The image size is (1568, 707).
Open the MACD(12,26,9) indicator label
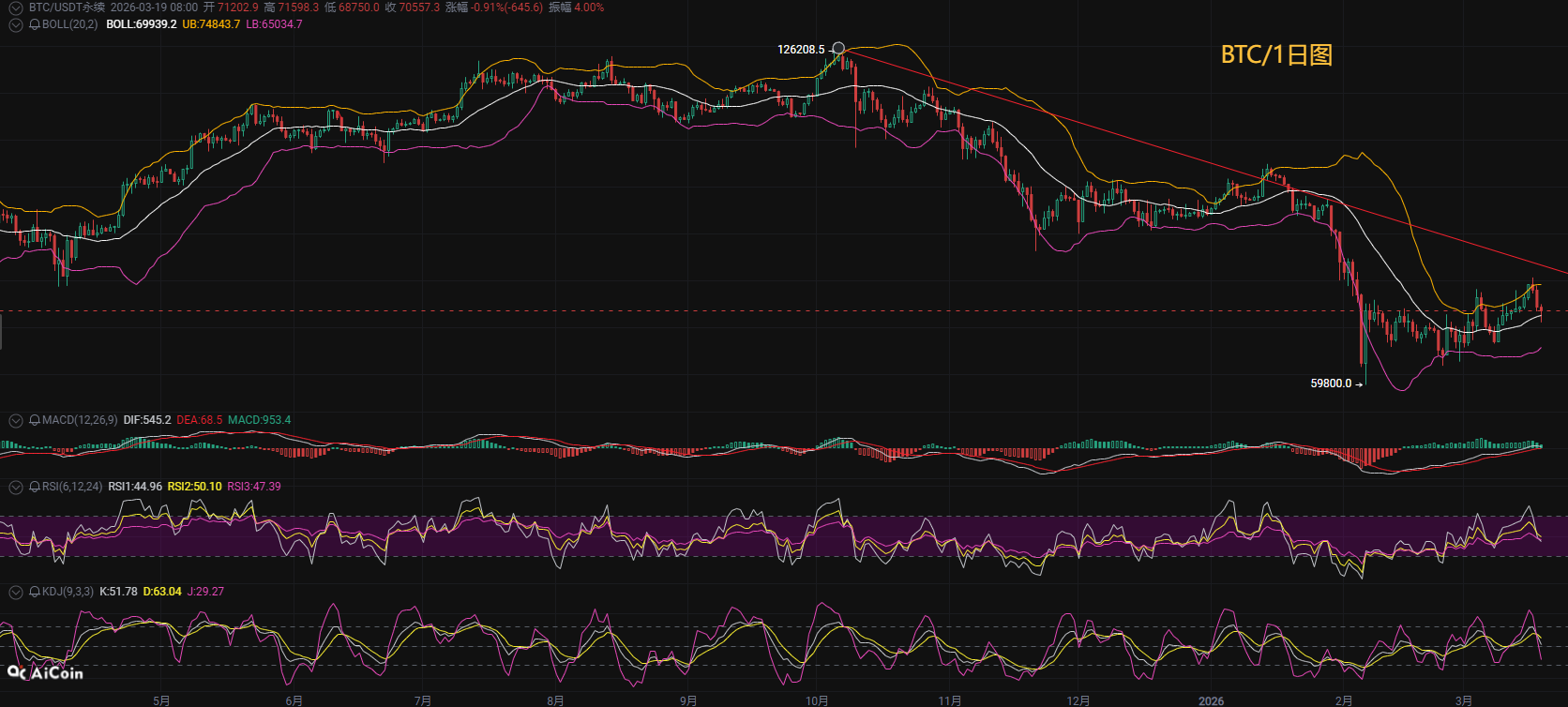80,420
